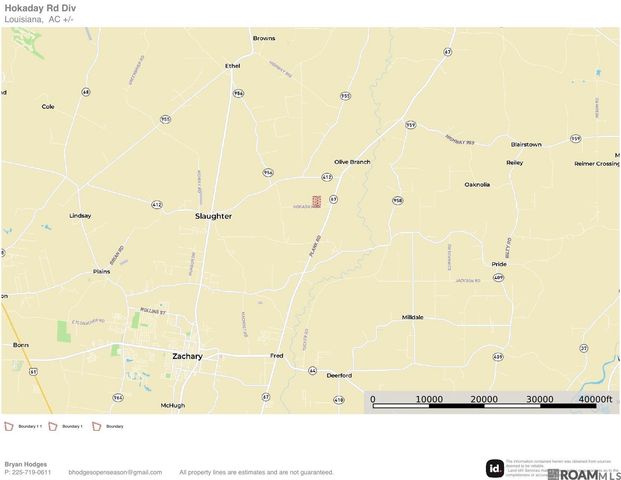621x480 pixels.
Task: Click the route 37 shield at right edge
Action: coord(584,348)
